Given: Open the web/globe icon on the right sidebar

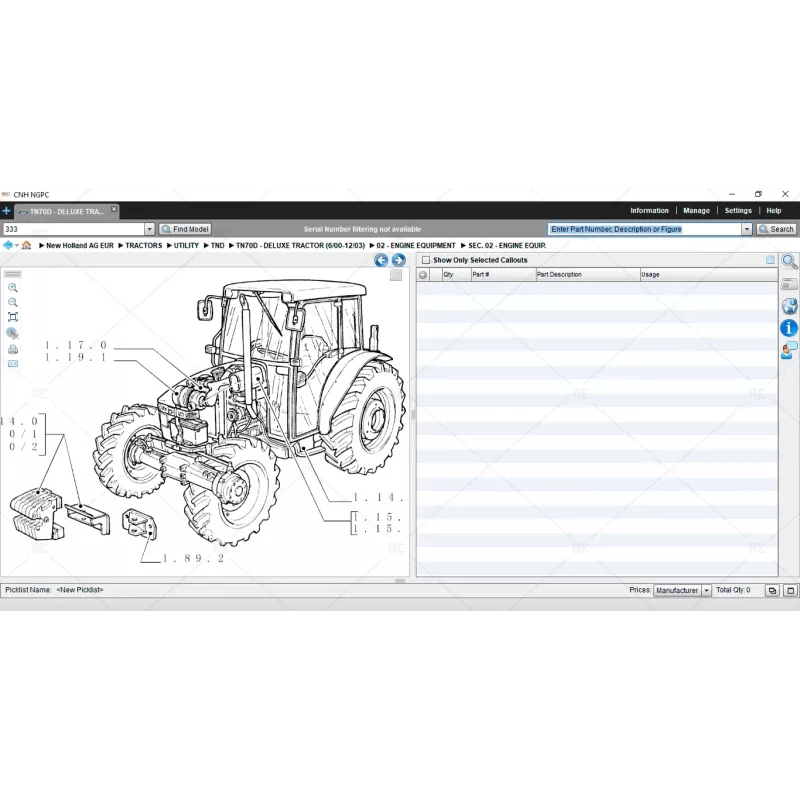Looking at the screenshot, I should tap(789, 306).
